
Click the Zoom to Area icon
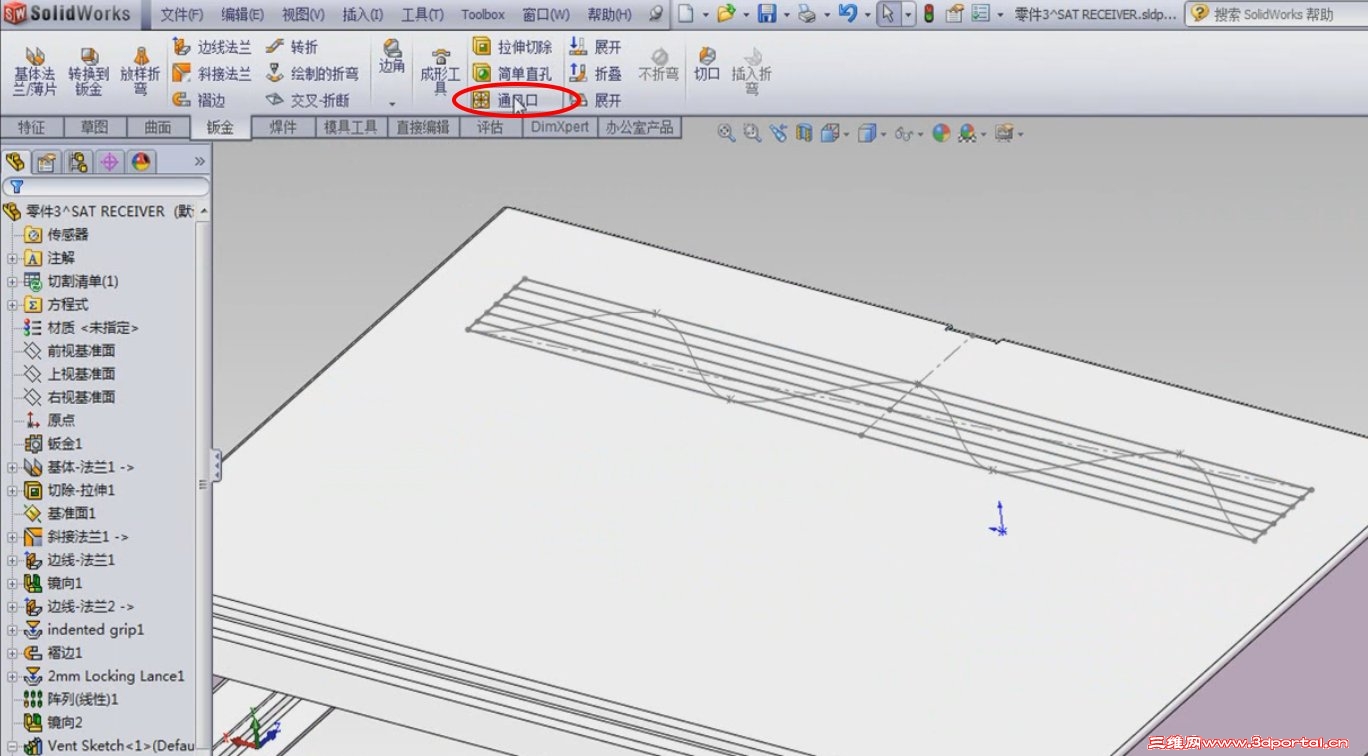pyautogui.click(x=752, y=133)
